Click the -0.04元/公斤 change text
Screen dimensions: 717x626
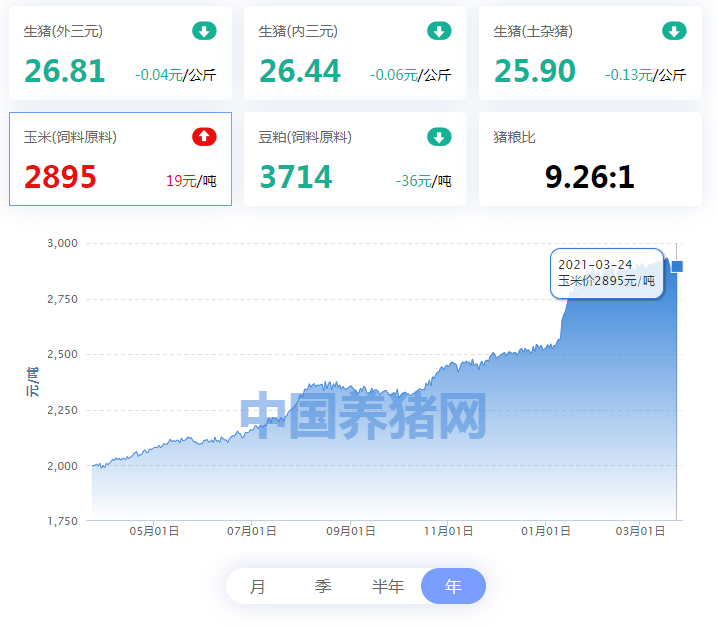coord(176,75)
